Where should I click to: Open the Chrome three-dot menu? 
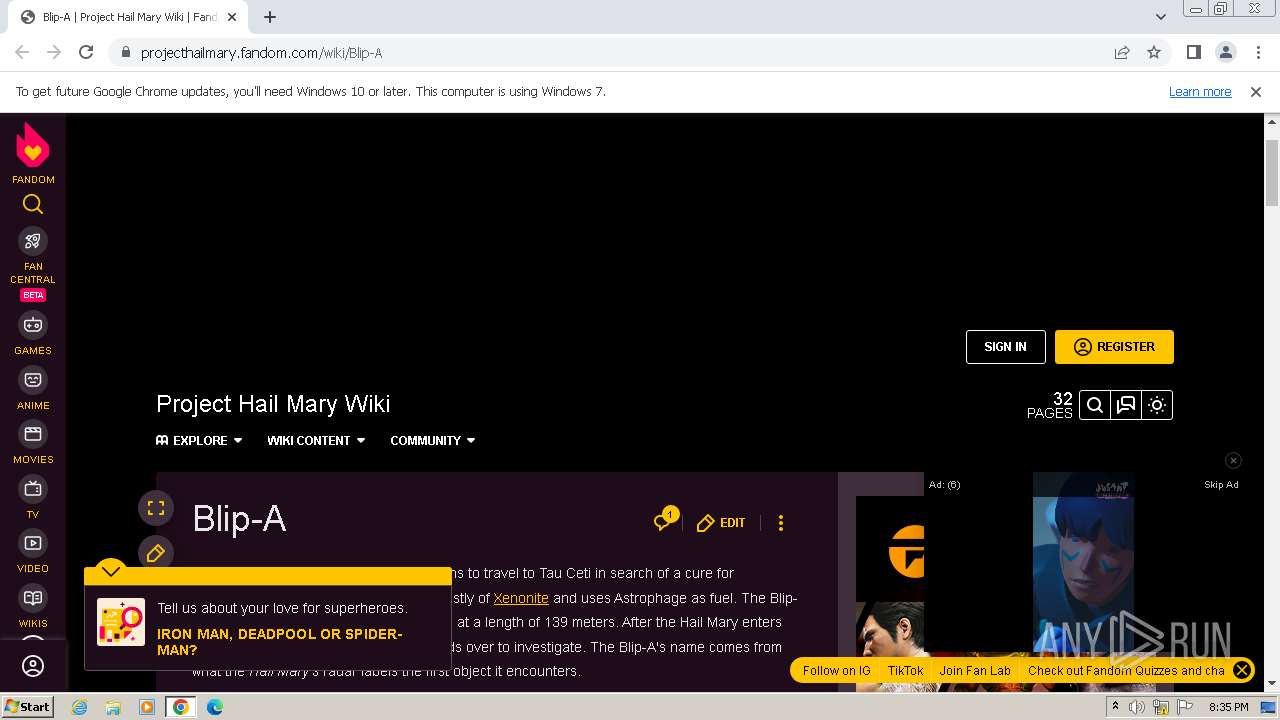[x=1258, y=53]
